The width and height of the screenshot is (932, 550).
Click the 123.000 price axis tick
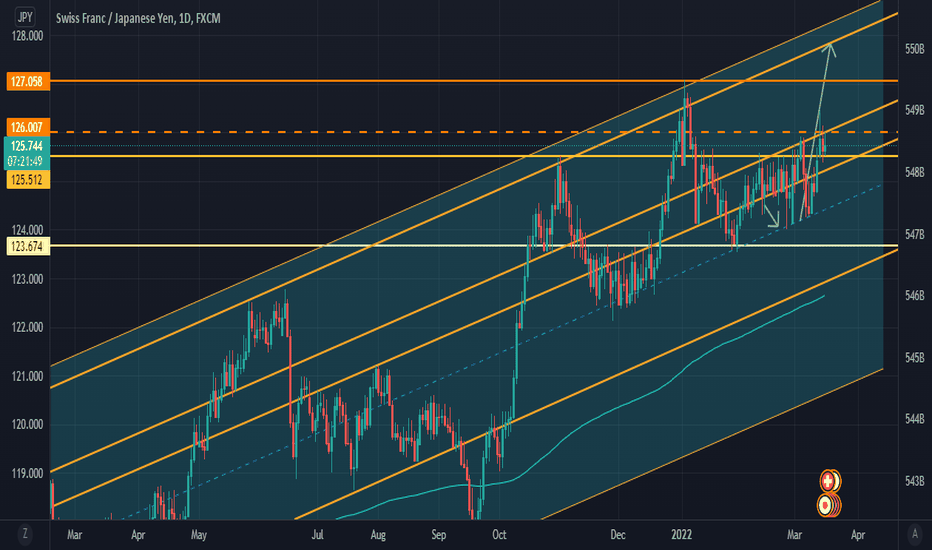(x=27, y=279)
